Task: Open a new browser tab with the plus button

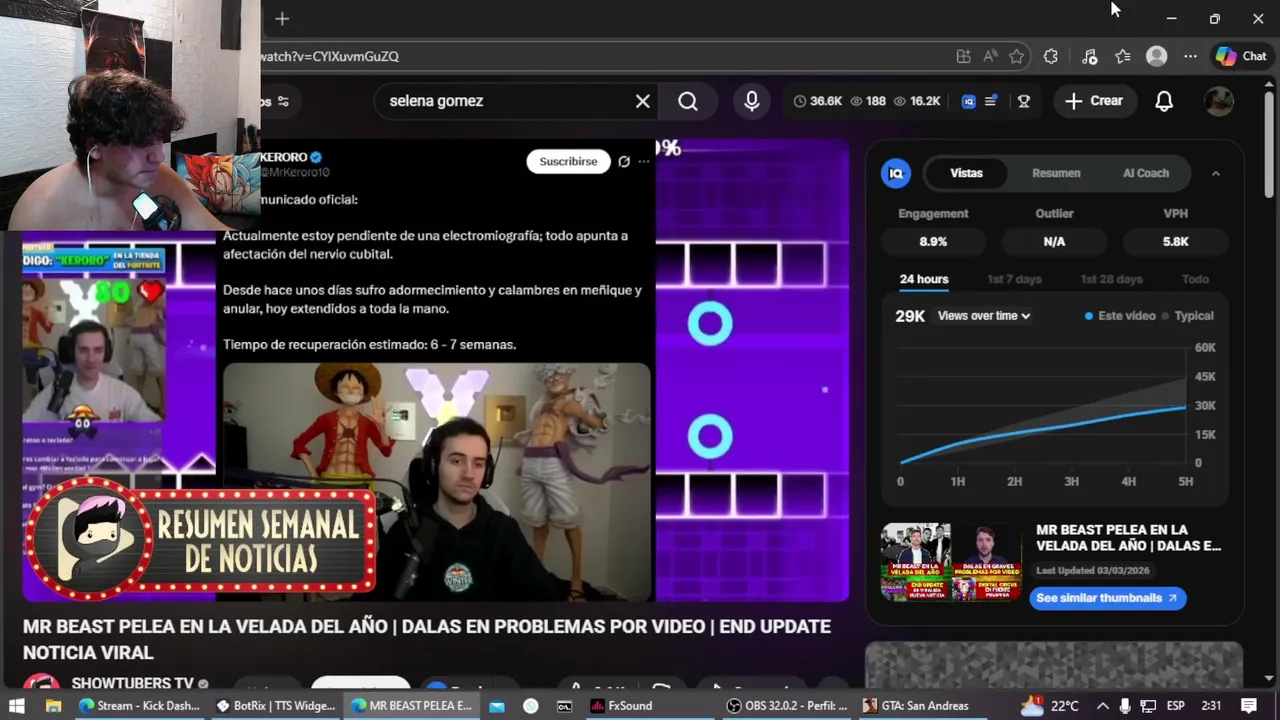Action: point(282,18)
